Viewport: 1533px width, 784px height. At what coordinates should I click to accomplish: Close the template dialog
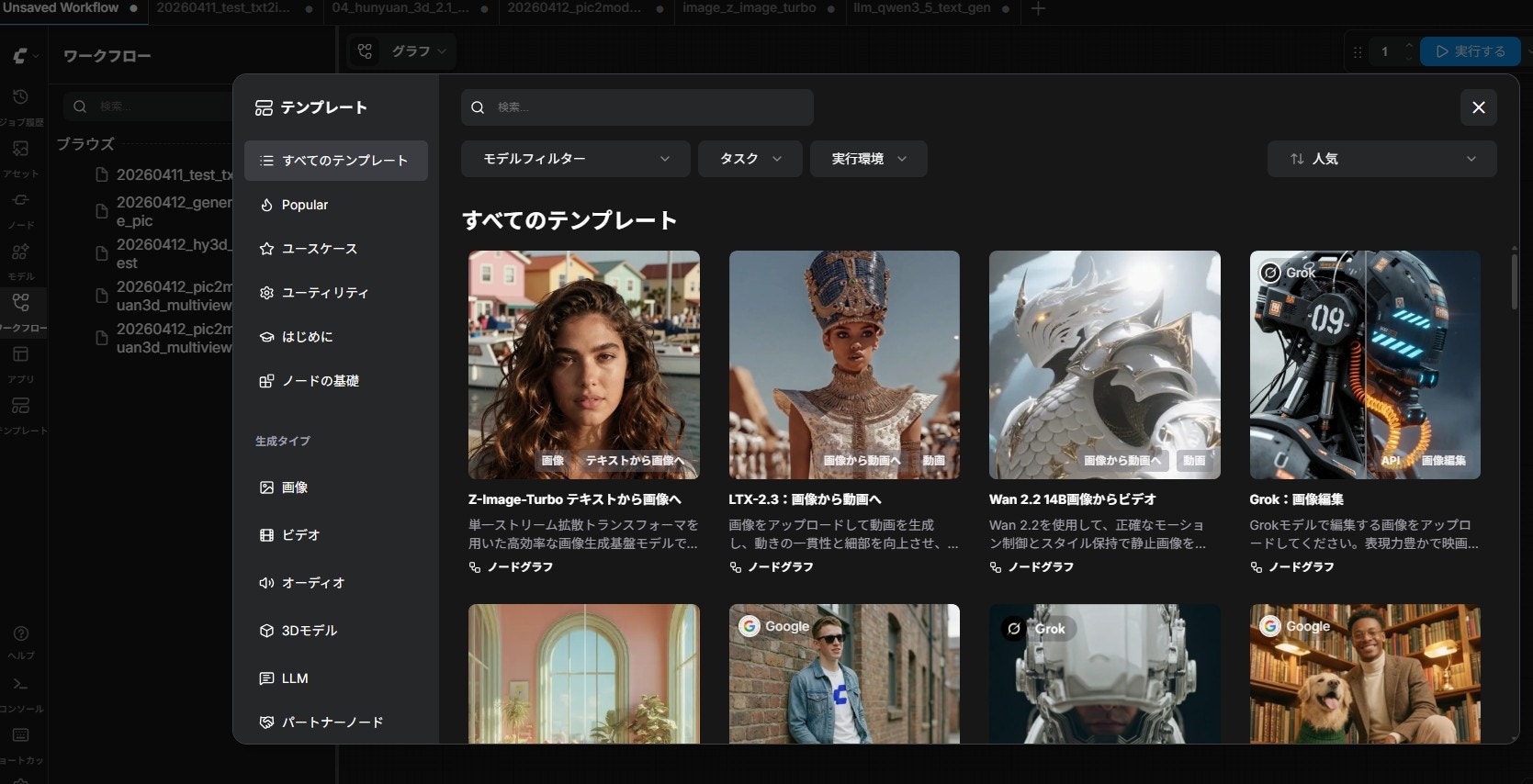[1478, 107]
